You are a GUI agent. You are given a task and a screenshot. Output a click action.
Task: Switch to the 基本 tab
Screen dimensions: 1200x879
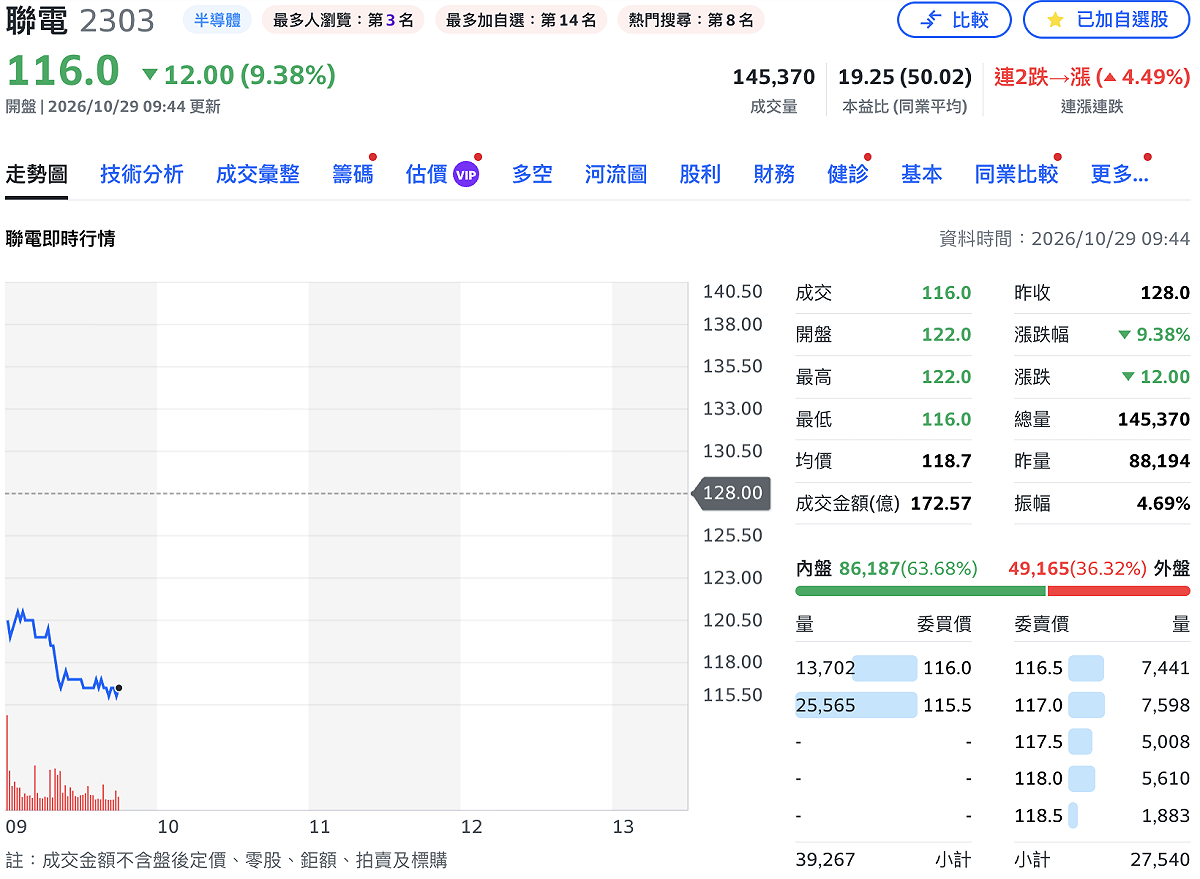922,174
